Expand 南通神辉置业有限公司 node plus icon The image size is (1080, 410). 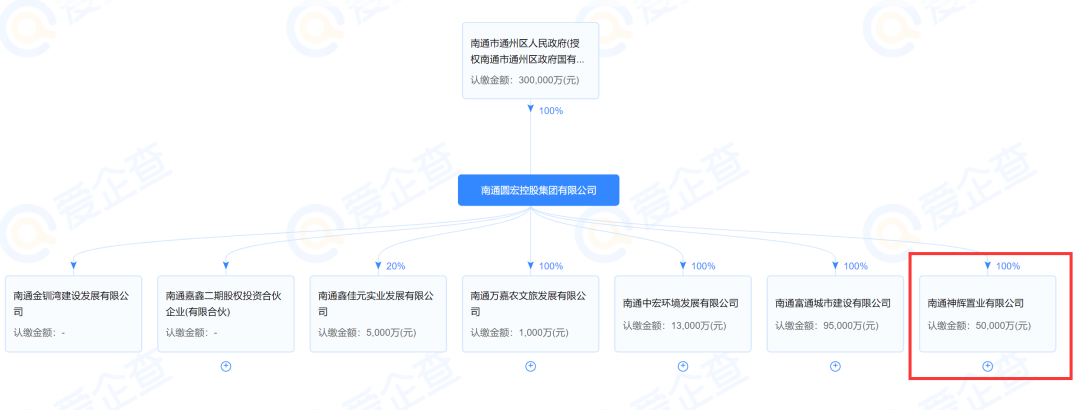tap(988, 366)
